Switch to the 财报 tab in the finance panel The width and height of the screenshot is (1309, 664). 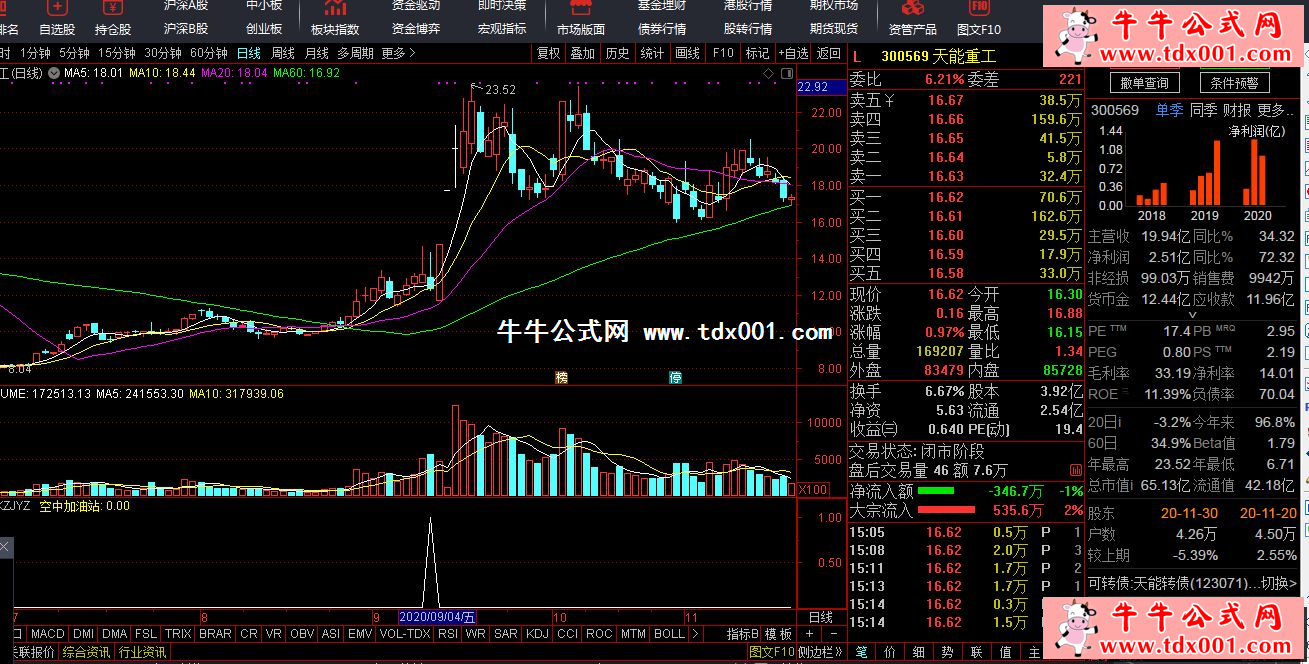tap(1237, 110)
